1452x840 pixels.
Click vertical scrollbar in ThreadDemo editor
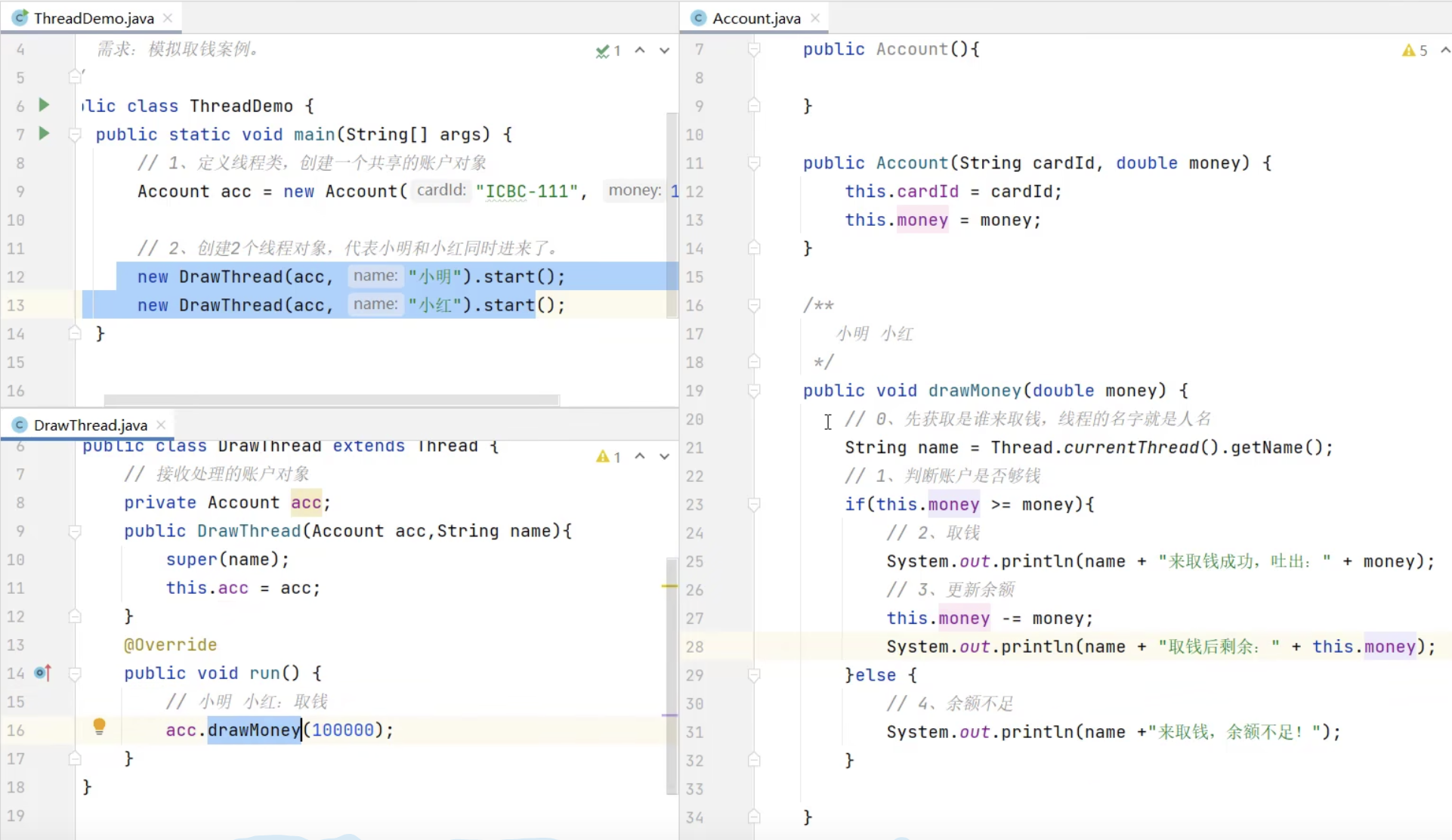(x=672, y=215)
